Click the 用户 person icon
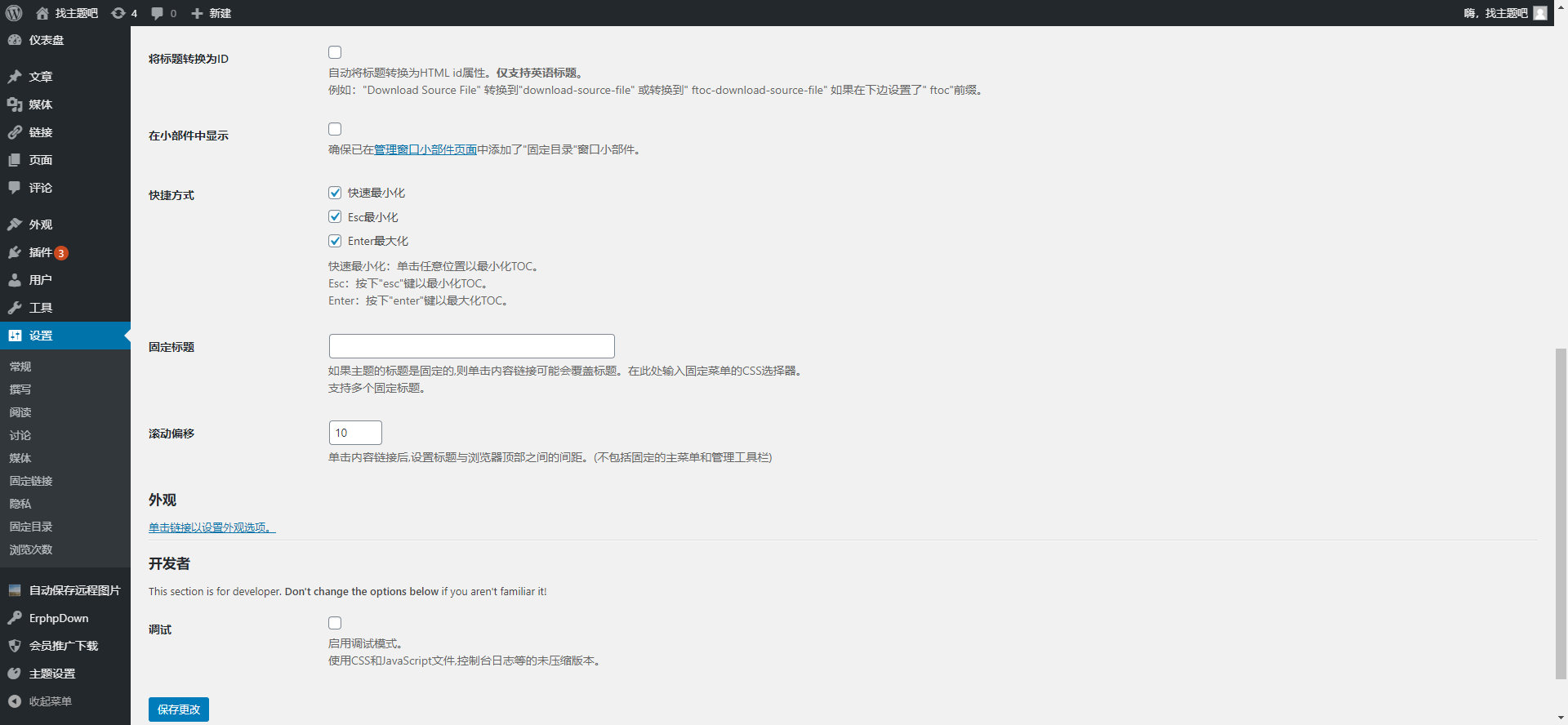 [x=15, y=280]
